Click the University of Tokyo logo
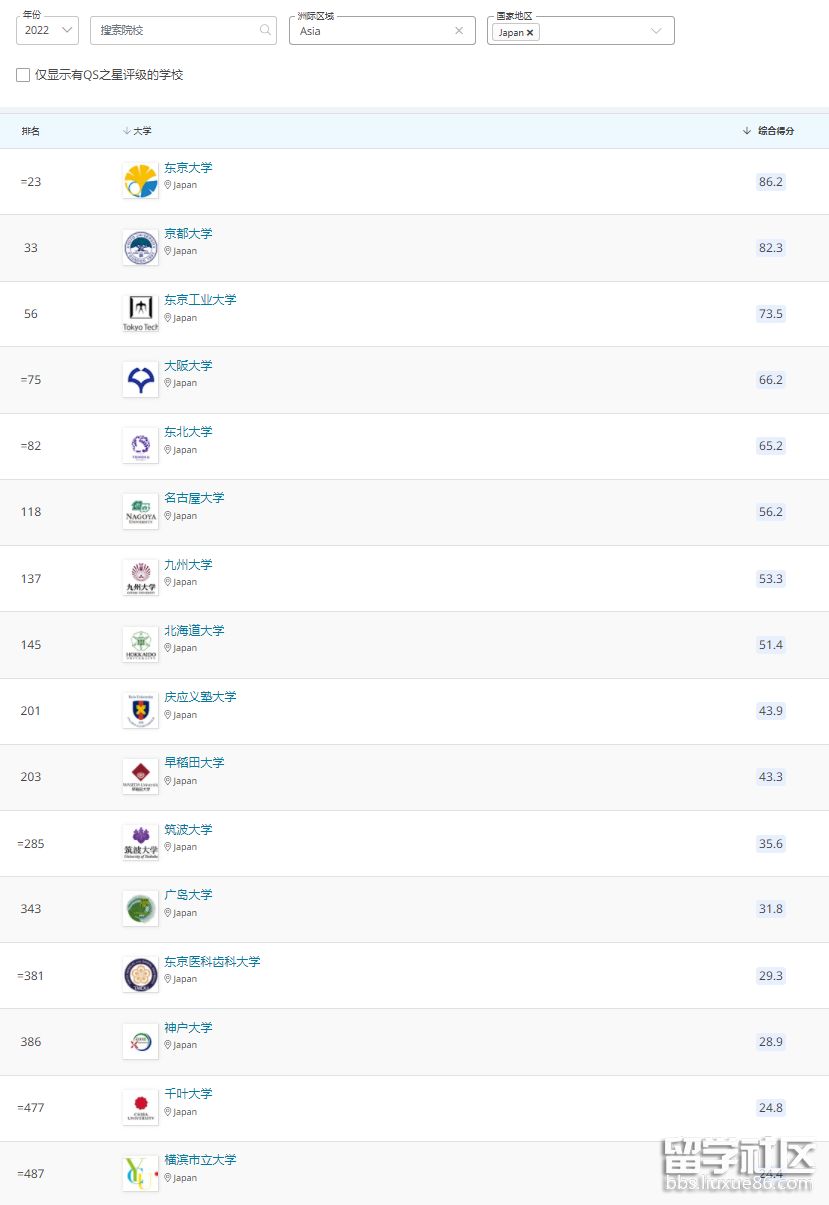Image resolution: width=829 pixels, height=1205 pixels. click(140, 181)
